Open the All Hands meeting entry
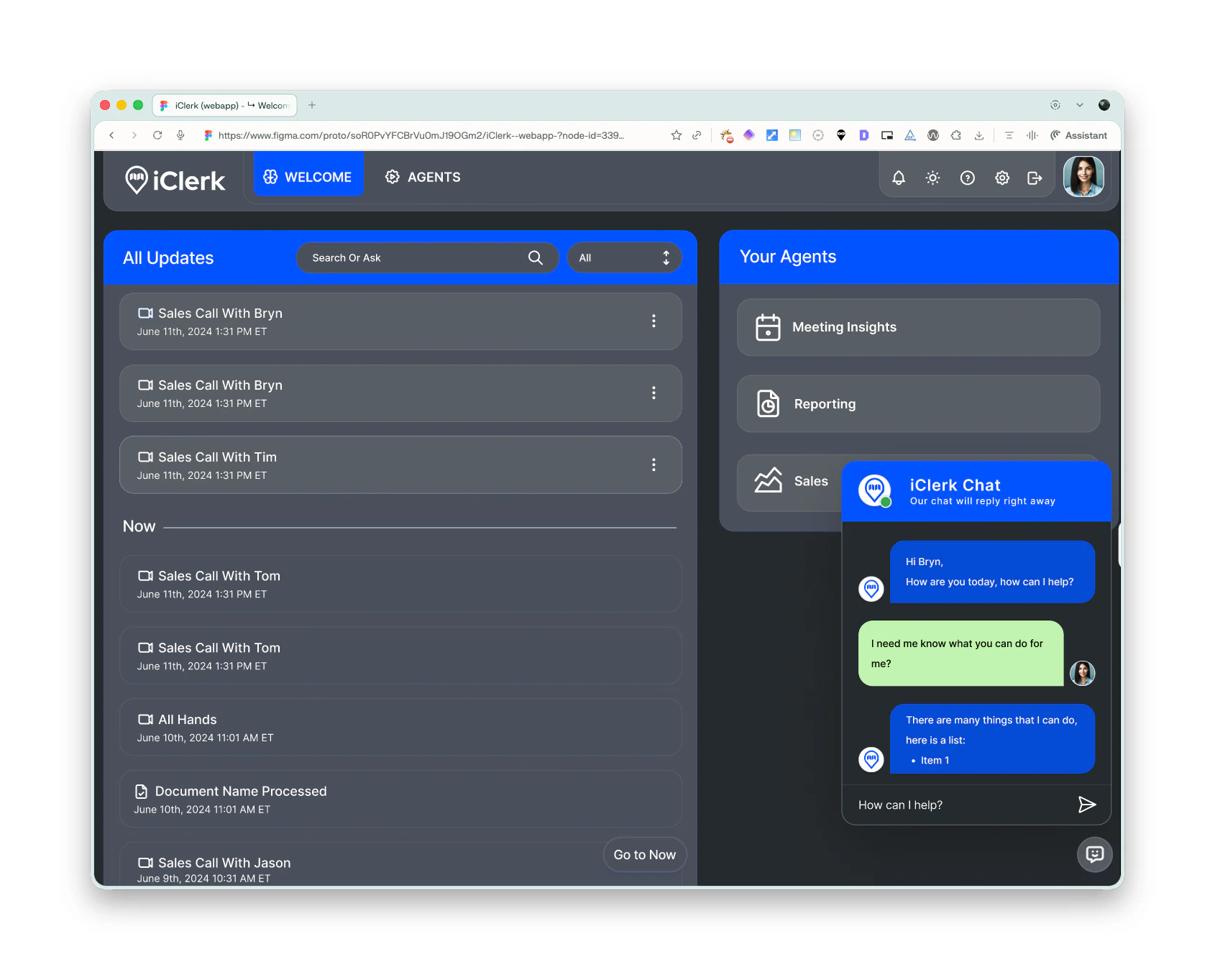The image size is (1215, 980). [x=400, y=727]
